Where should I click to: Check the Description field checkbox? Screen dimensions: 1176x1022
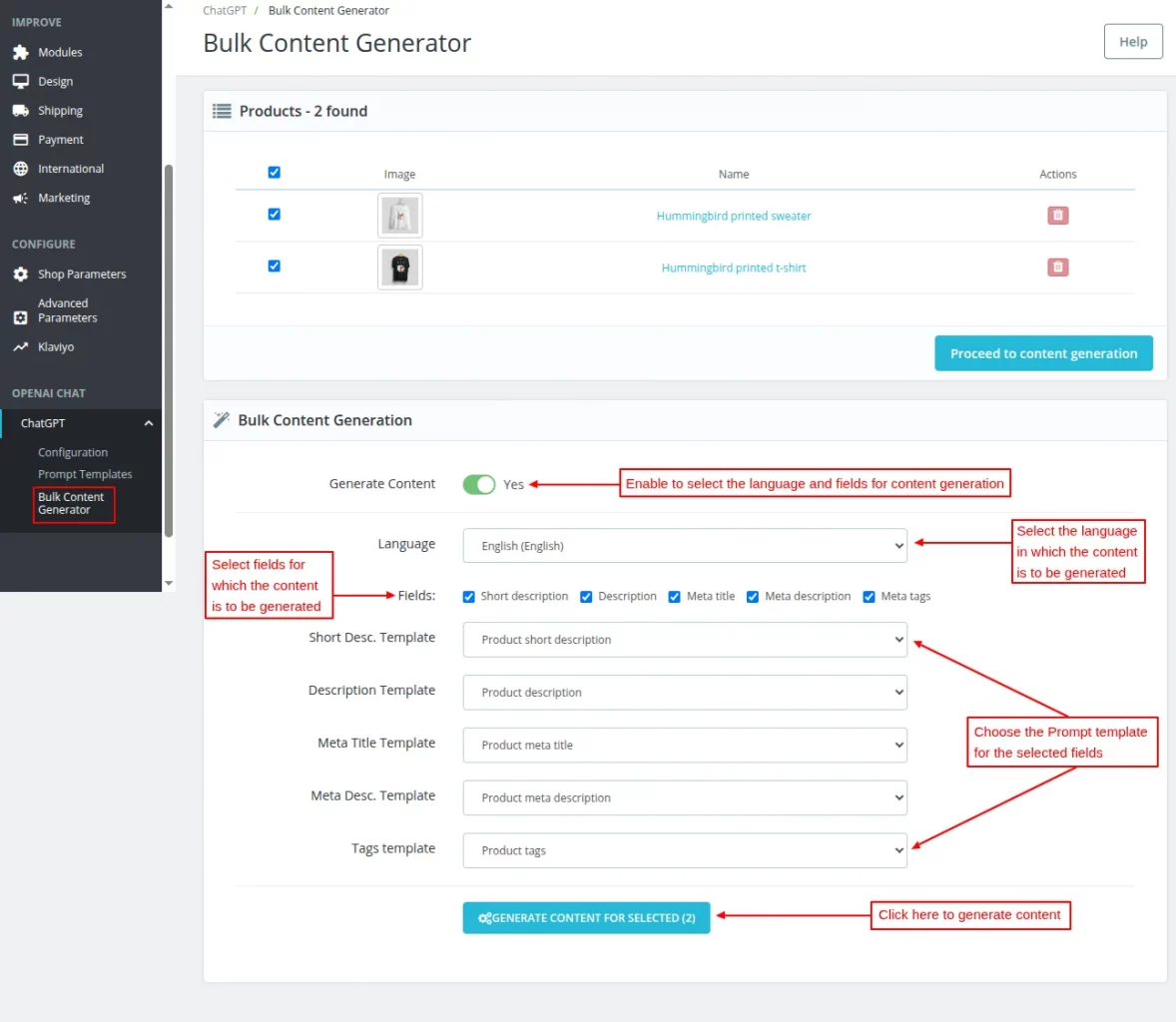click(x=586, y=596)
